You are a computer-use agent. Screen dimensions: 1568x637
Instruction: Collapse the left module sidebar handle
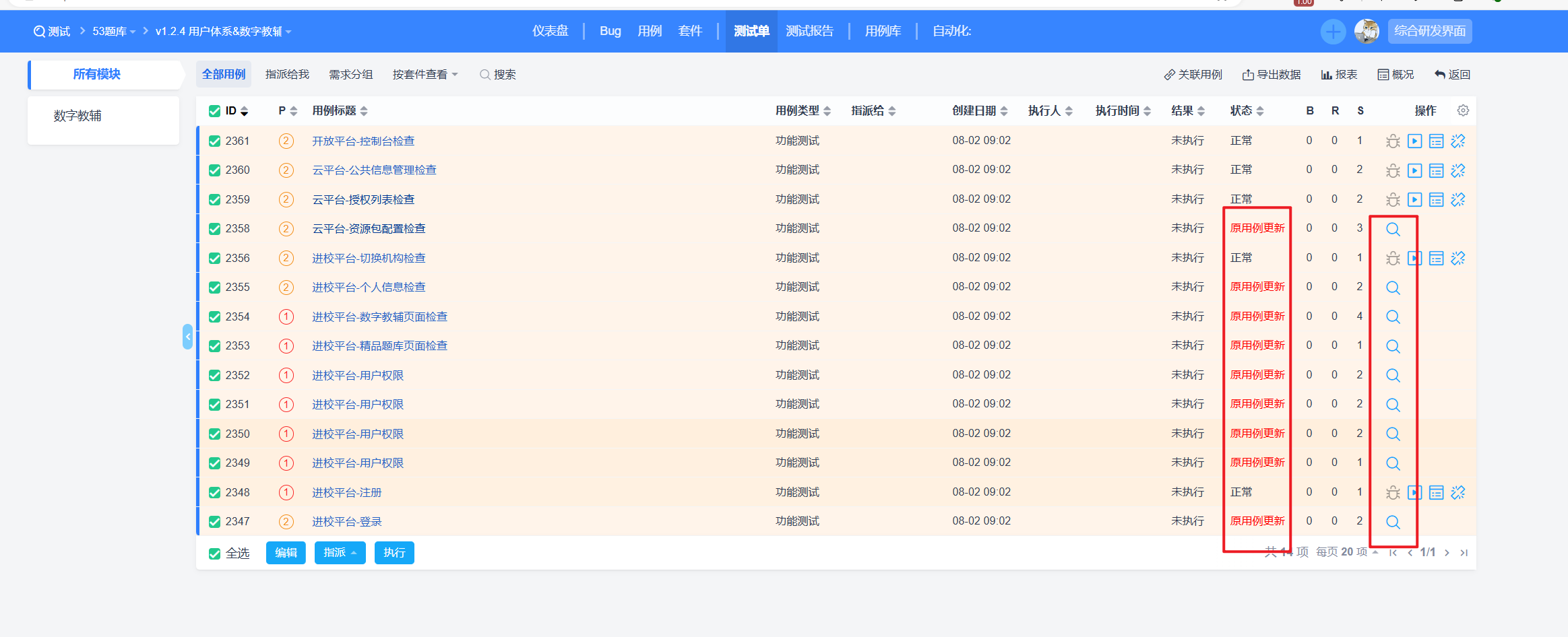[187, 337]
